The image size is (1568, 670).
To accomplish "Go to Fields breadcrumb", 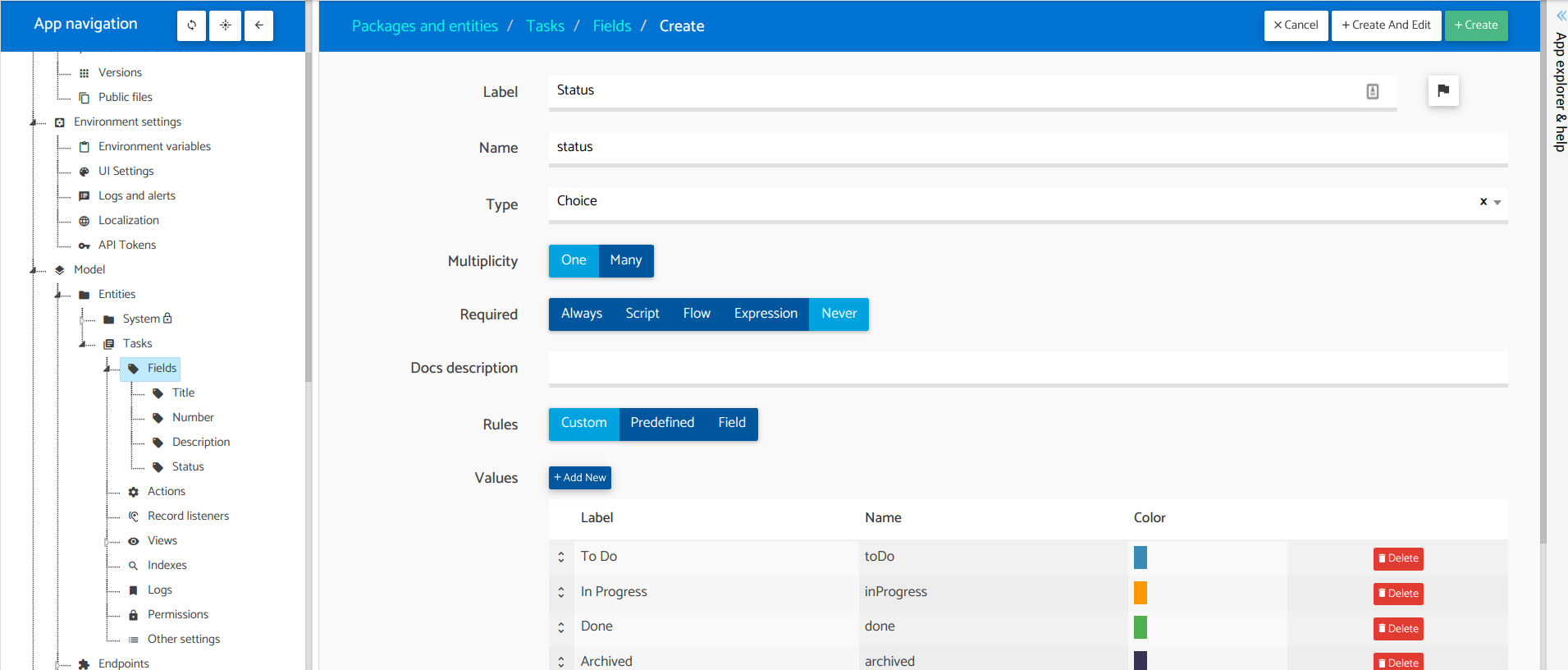I will tap(612, 26).
